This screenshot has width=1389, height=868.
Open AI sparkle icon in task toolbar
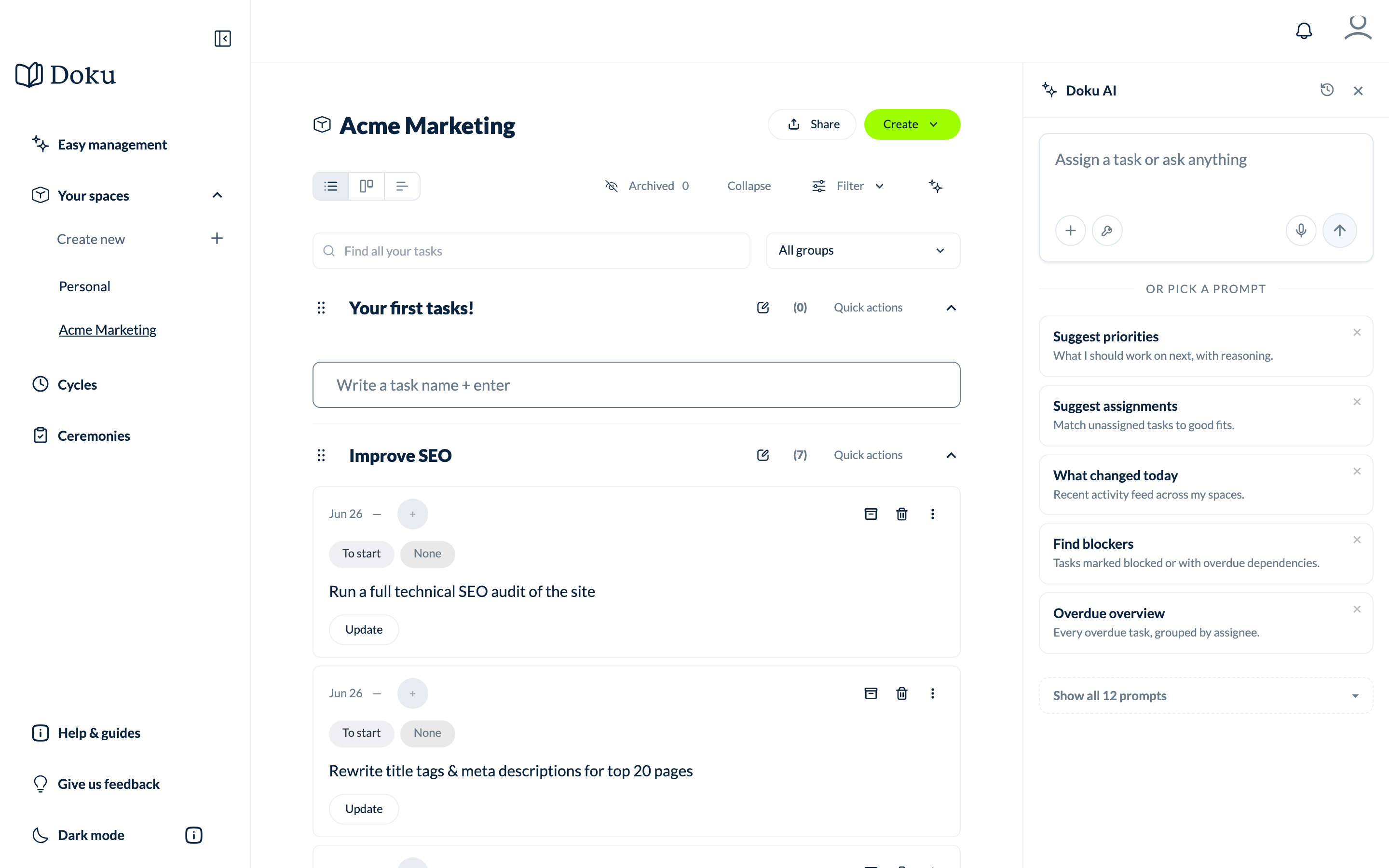tap(936, 186)
